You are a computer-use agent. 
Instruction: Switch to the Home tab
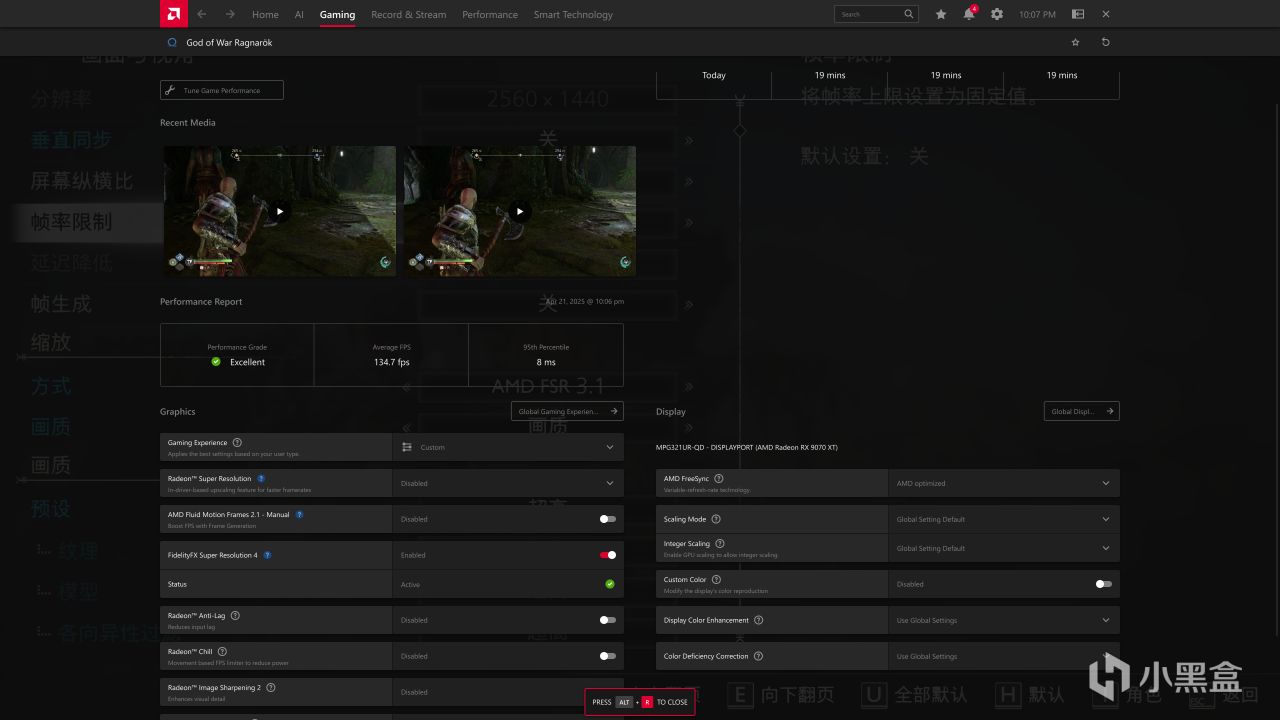(265, 15)
